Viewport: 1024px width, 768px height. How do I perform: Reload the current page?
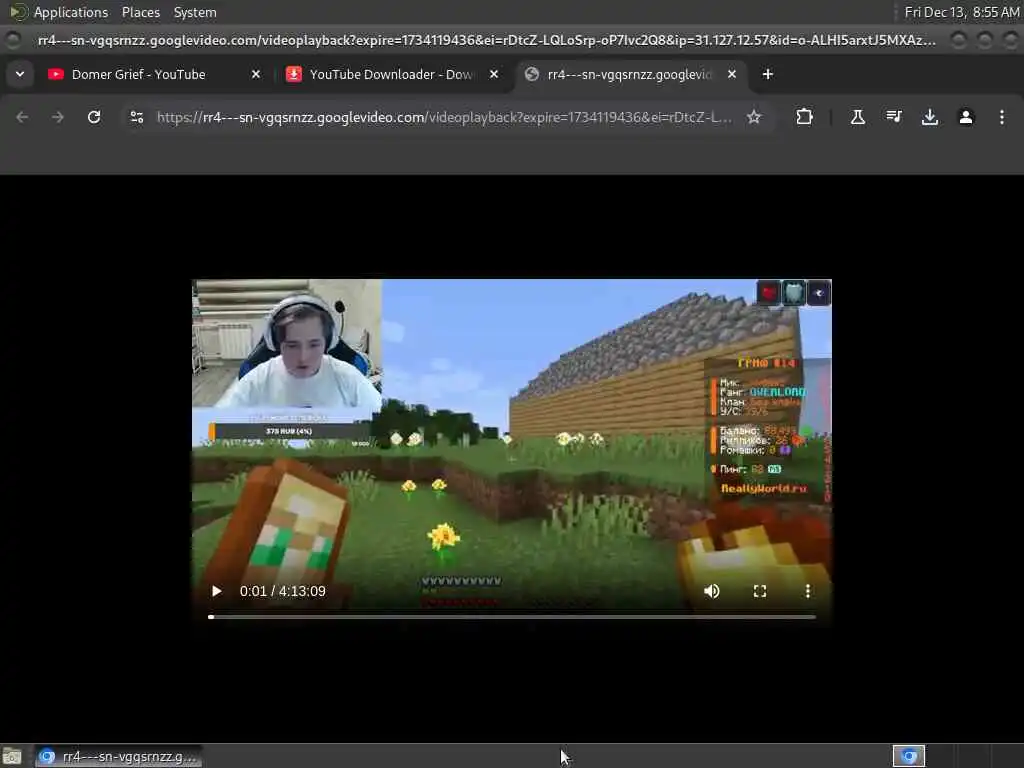click(94, 117)
